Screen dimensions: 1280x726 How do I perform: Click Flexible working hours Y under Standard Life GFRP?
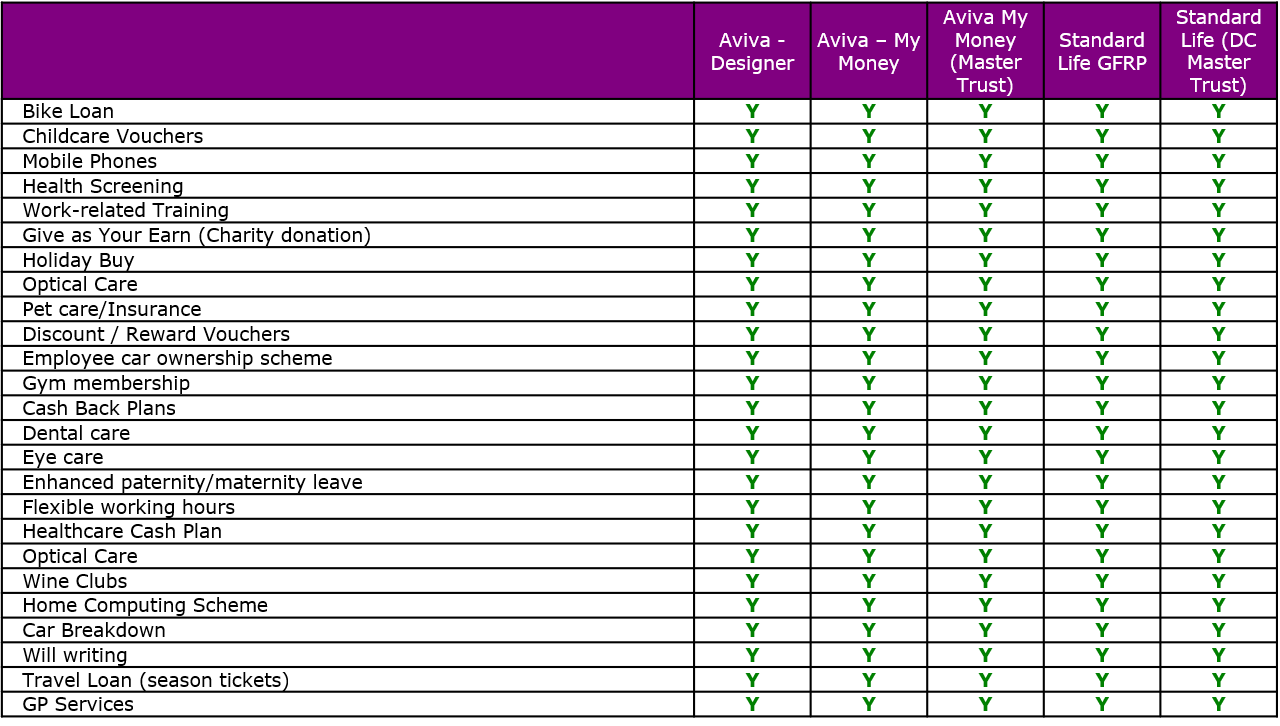click(x=1102, y=507)
